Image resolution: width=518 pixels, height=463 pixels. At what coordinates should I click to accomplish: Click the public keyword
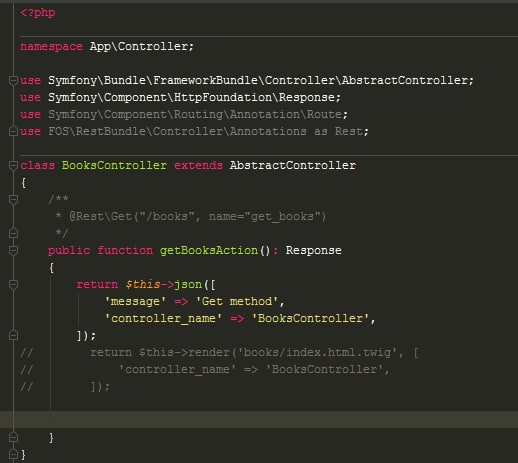[69, 251]
